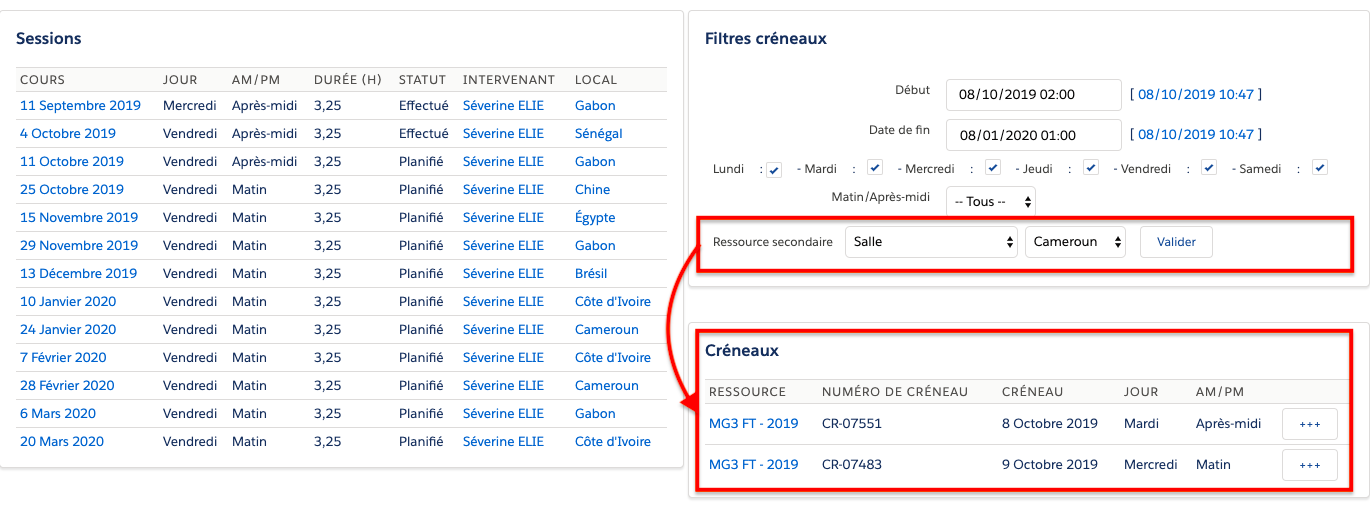
Task: Open Séverine ELIE on 20 Mars 2020 row
Action: point(503,442)
